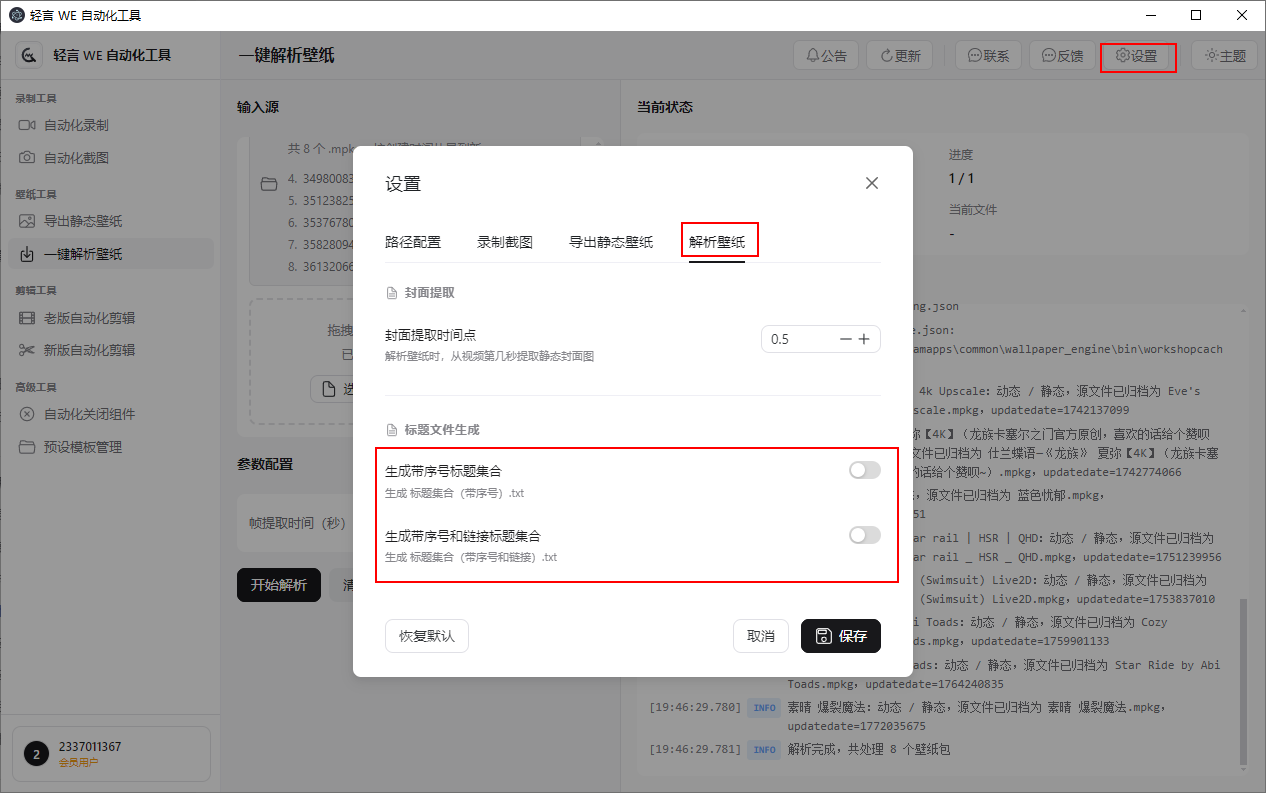Open the 自动化录制 tool in the sidebar
The width and height of the screenshot is (1266, 793).
82,124
